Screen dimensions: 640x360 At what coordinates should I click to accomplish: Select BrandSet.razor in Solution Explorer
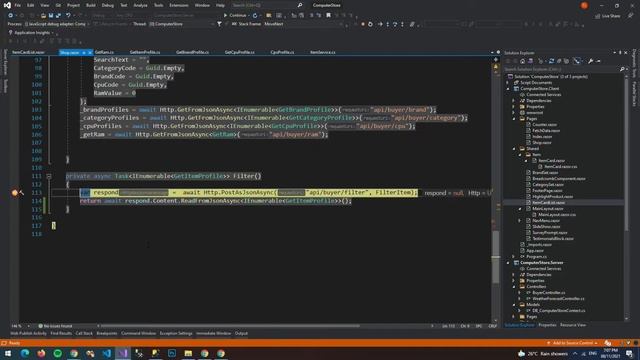coord(545,173)
